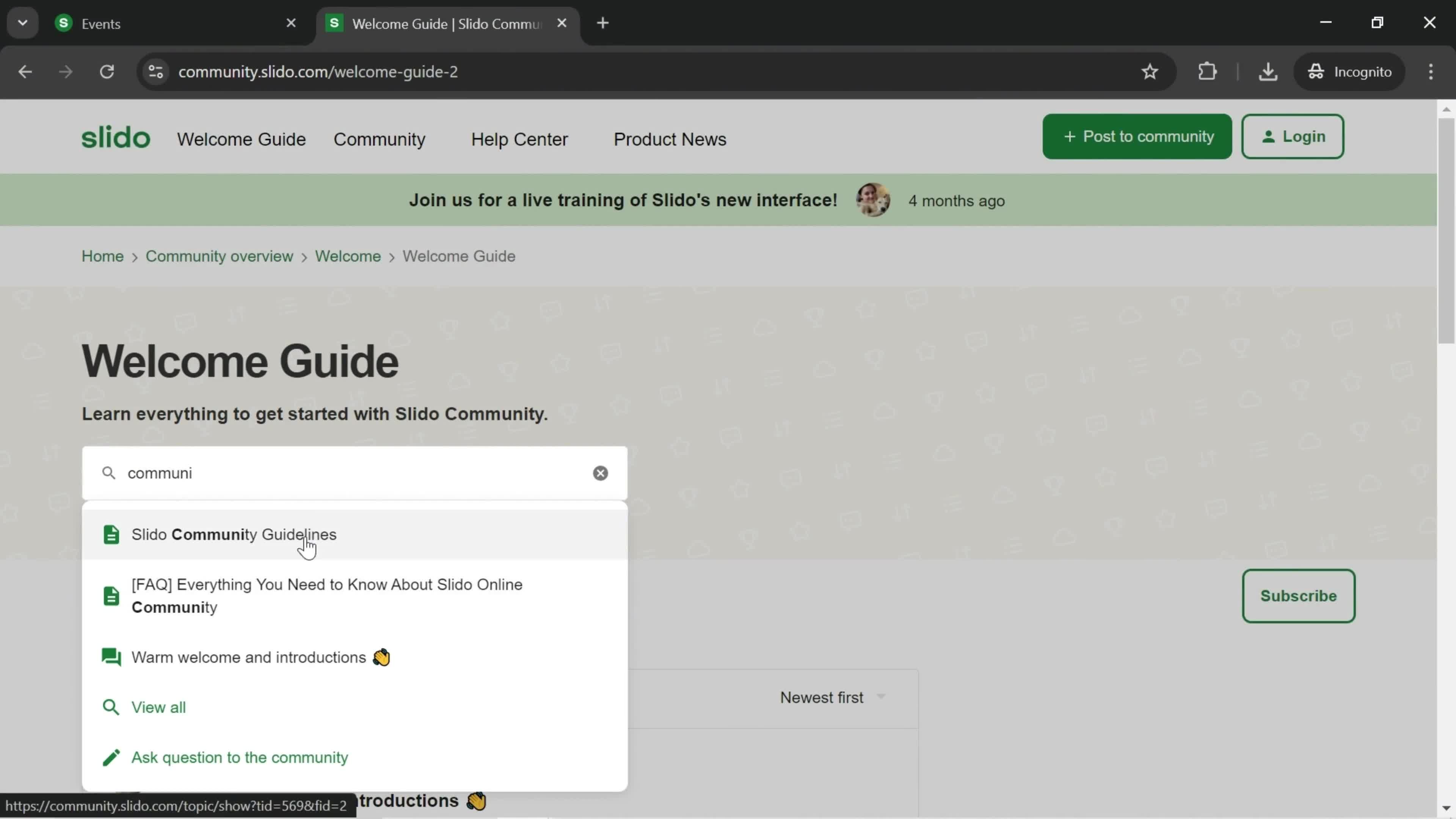Click scrollbar down arrow
Screen dimensions: 1456x819
[x=1447, y=808]
